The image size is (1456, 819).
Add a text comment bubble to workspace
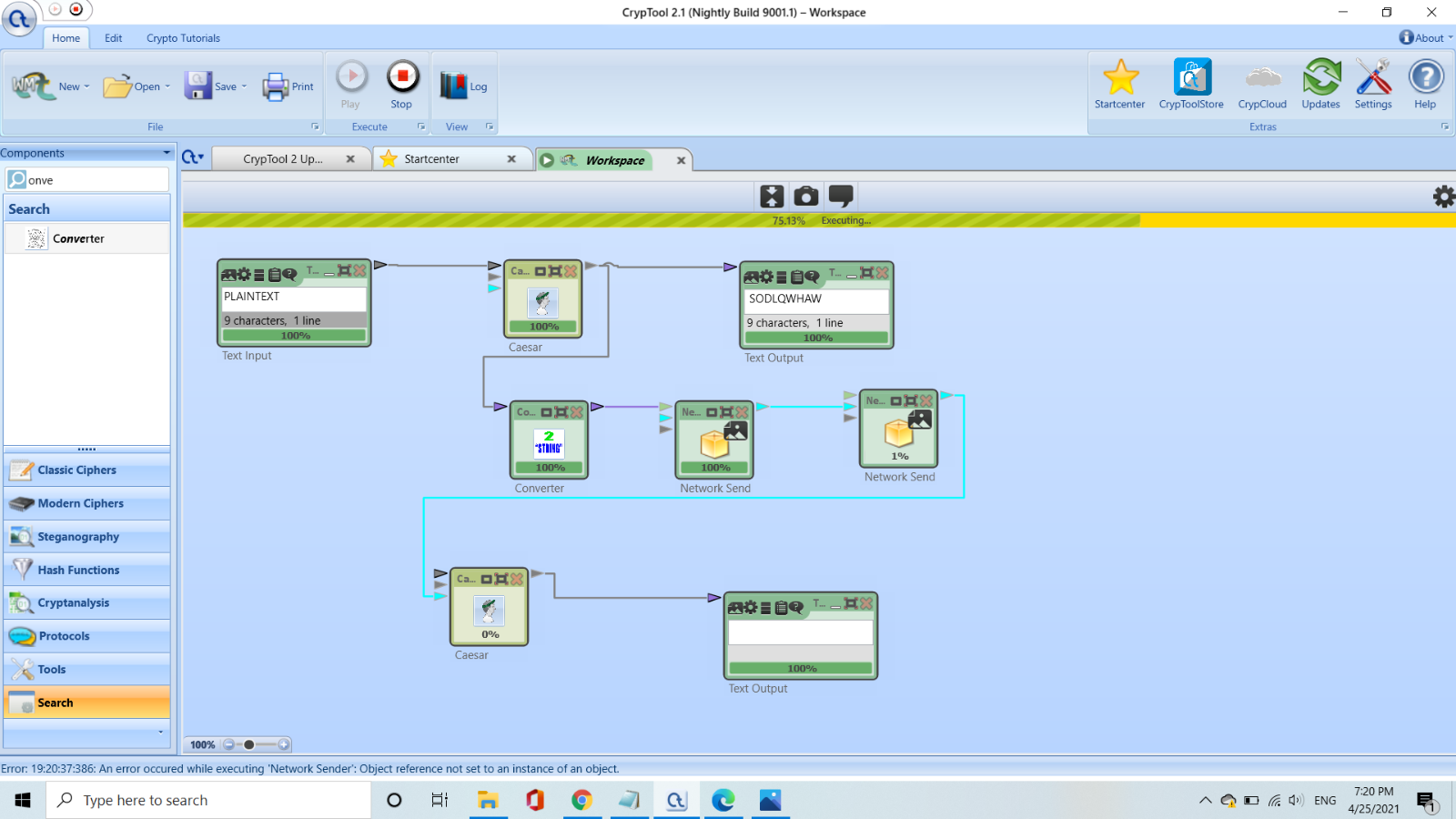[x=841, y=196]
